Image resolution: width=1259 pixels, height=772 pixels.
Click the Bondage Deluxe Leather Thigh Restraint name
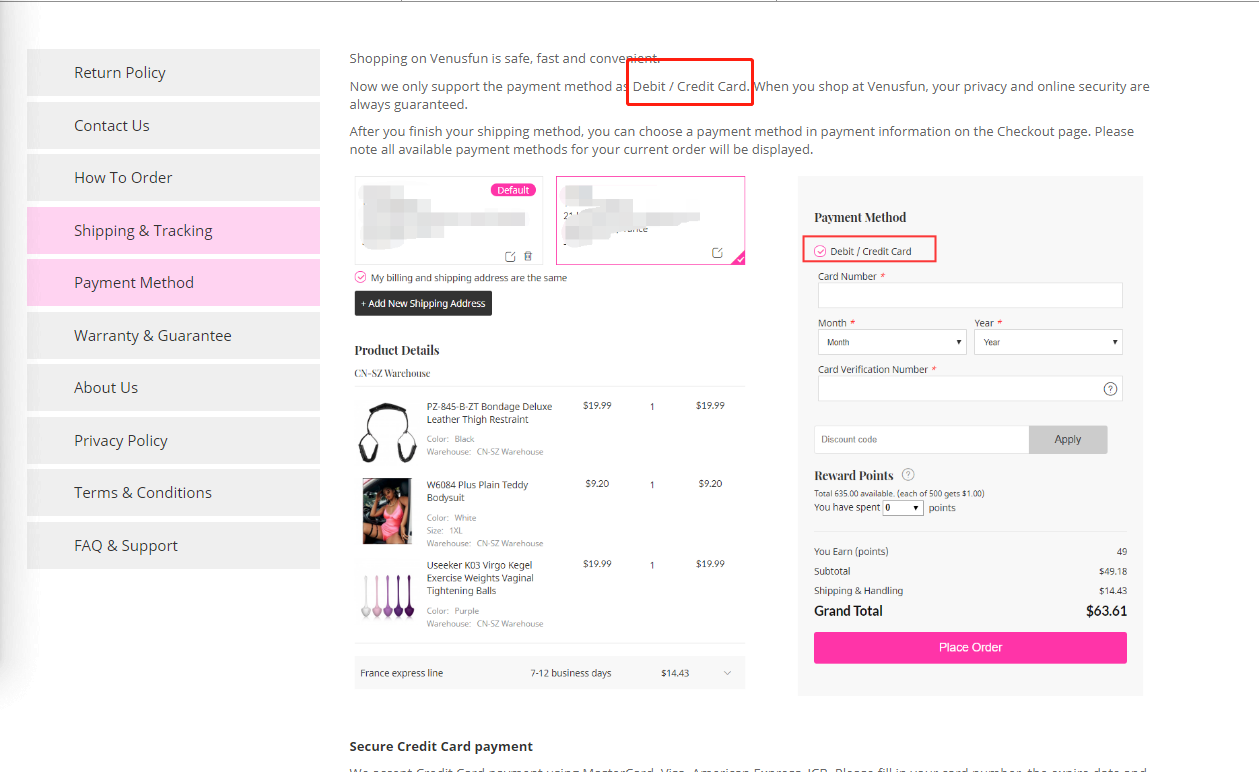coord(490,413)
